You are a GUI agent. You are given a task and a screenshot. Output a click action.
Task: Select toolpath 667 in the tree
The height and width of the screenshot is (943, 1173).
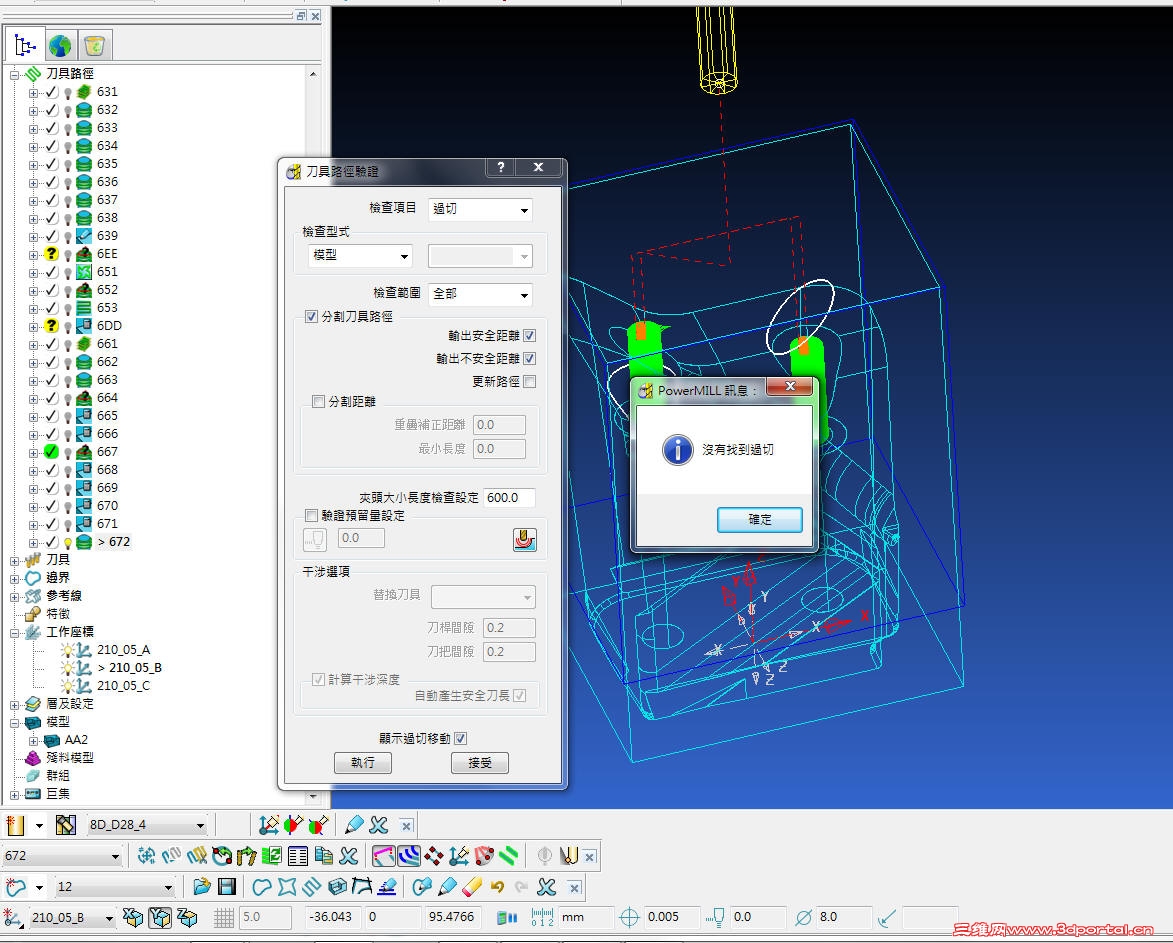tap(107, 452)
